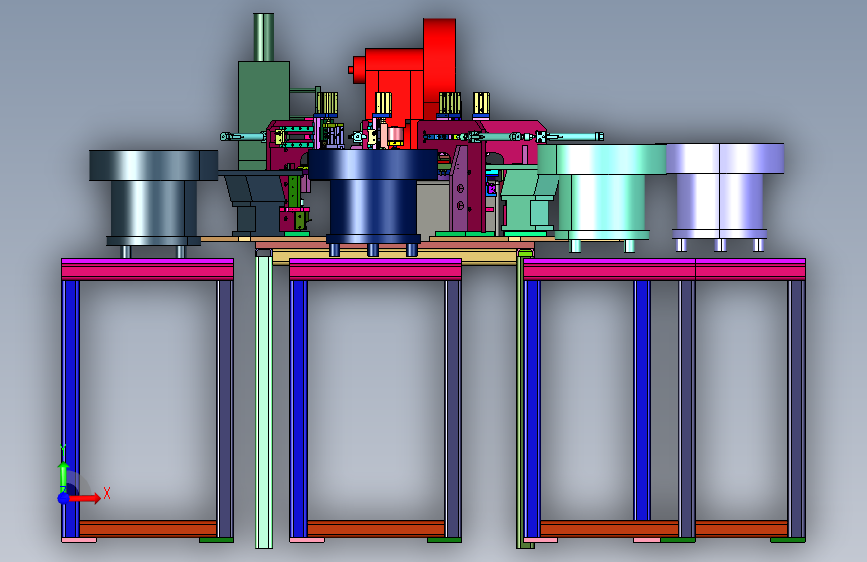Click the blue origin ball of the coordinate triad
The width and height of the screenshot is (867, 562).
(x=64, y=498)
